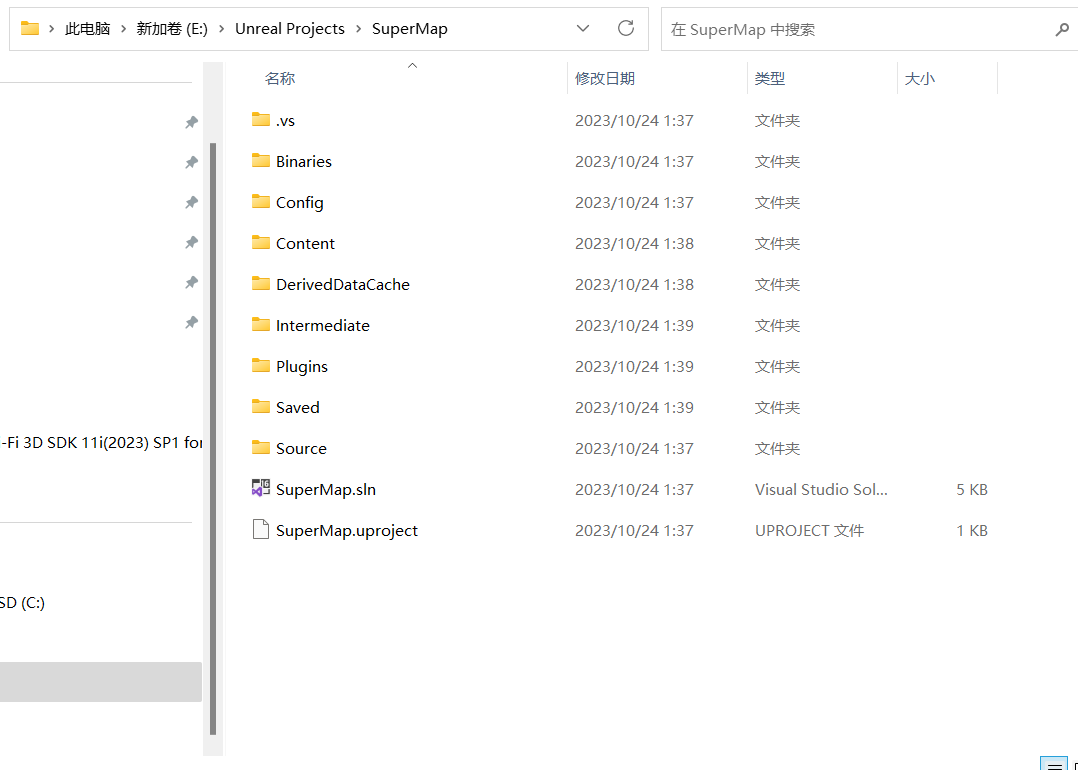Click the search magnifier icon
The image size is (1078, 770).
coord(1062,29)
